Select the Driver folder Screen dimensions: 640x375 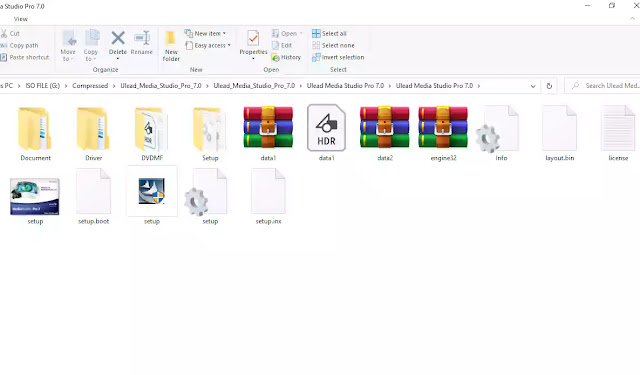93,133
